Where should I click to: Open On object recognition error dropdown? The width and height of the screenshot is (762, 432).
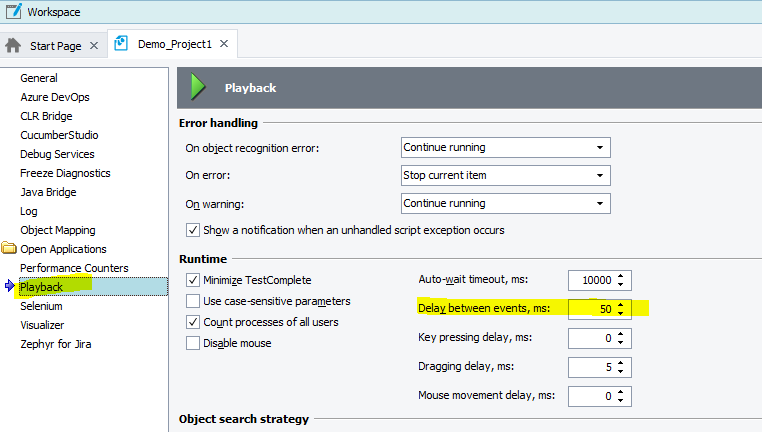505,147
